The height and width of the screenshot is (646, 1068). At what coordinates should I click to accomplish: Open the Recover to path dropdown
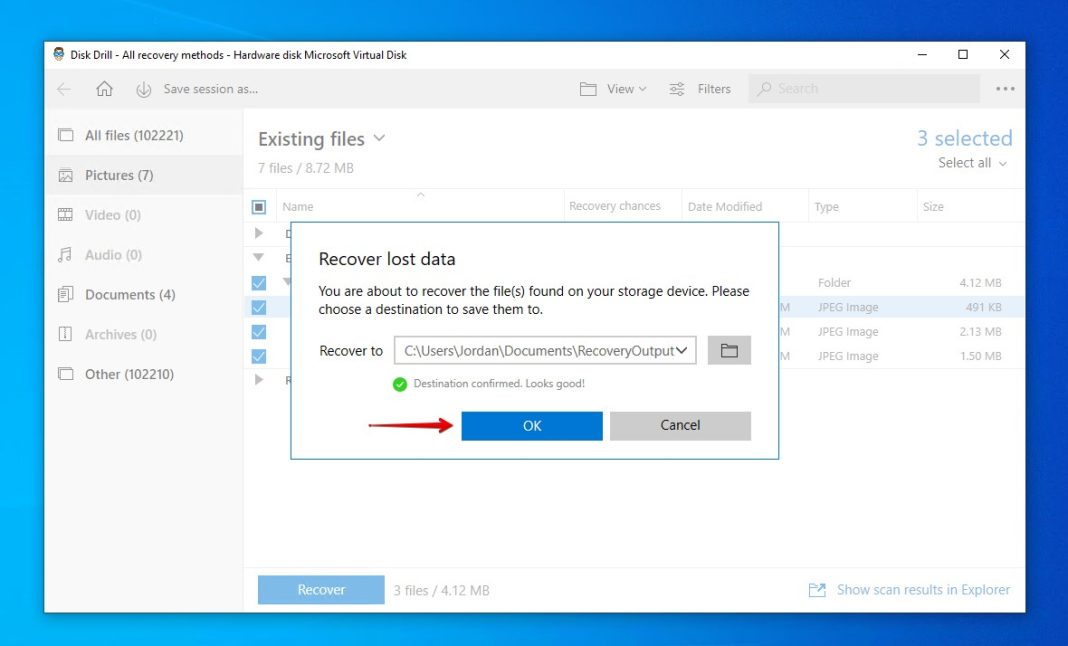click(x=681, y=350)
